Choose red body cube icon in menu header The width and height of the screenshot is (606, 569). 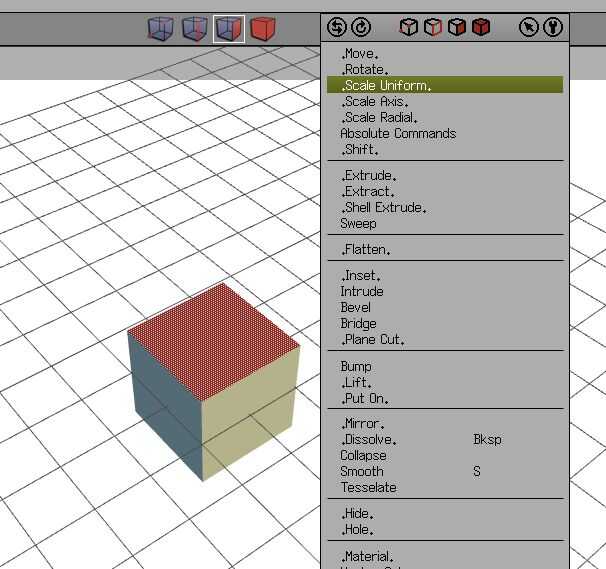[481, 27]
